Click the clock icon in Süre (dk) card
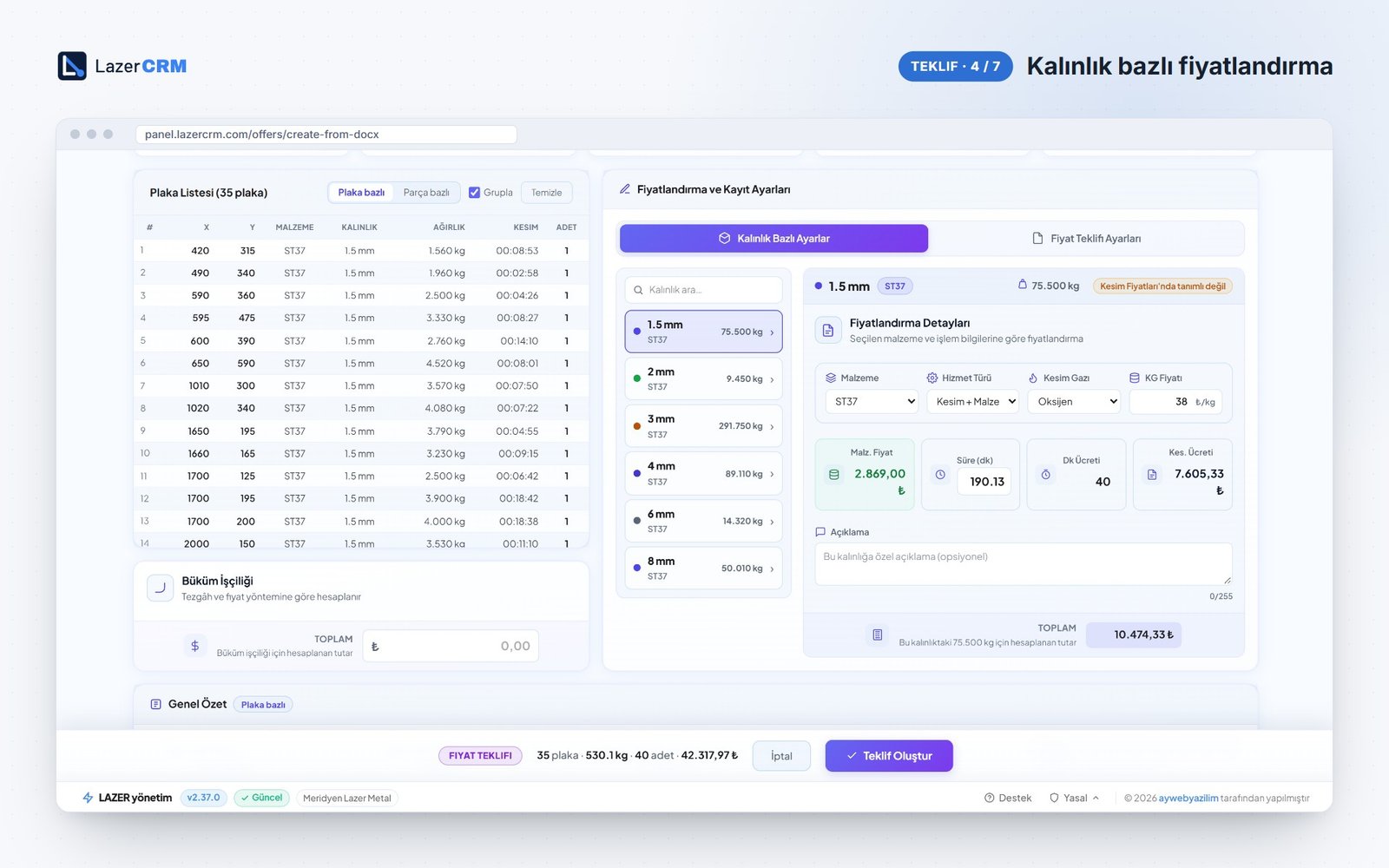This screenshot has height=868, width=1389. tap(940, 475)
